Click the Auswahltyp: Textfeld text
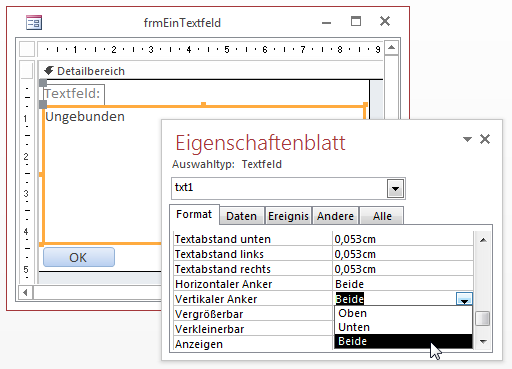512x369 pixels. tap(227, 164)
